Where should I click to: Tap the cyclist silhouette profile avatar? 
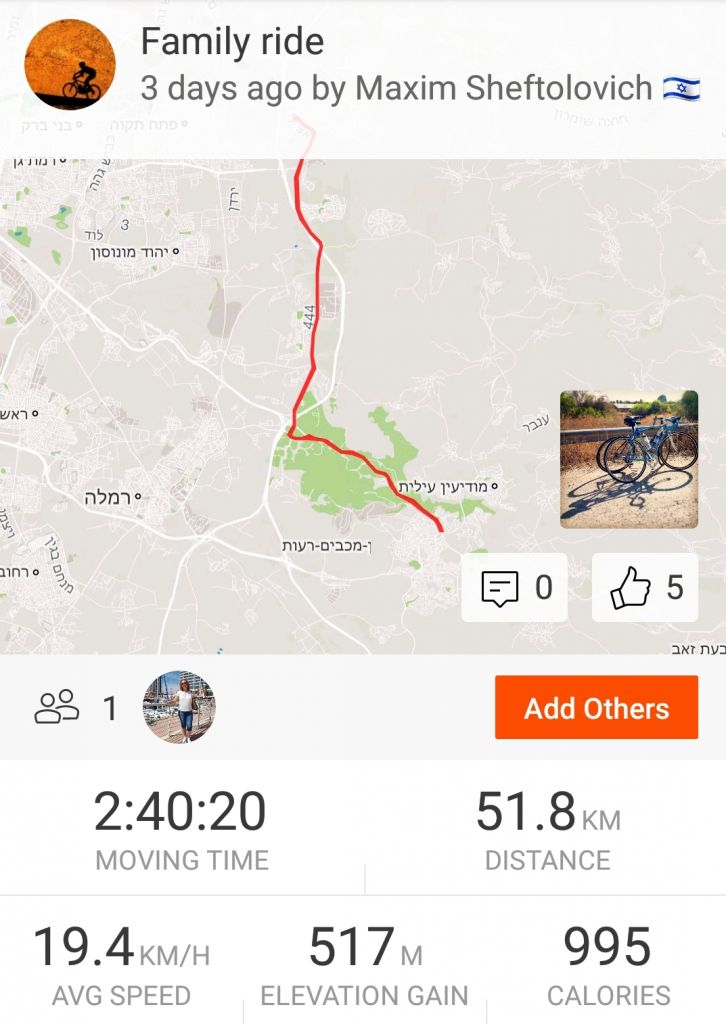coord(69,63)
